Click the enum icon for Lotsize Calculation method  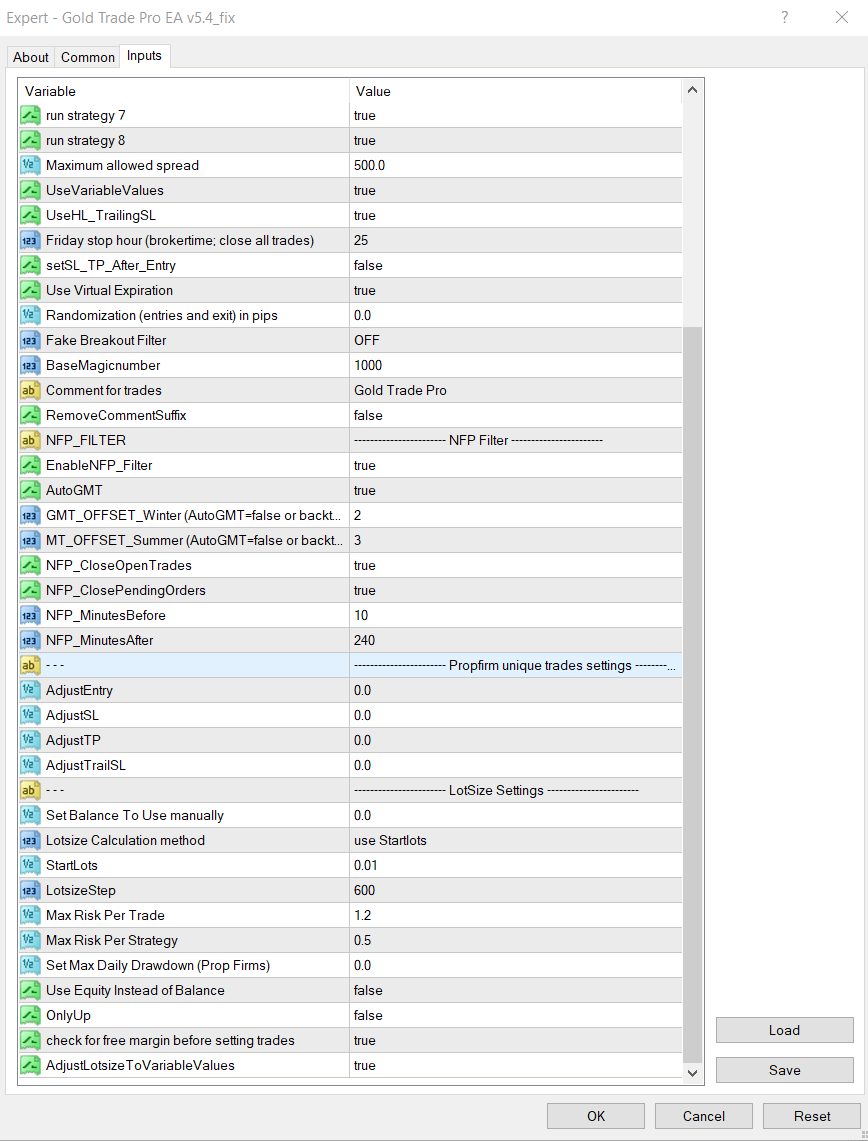click(30, 840)
